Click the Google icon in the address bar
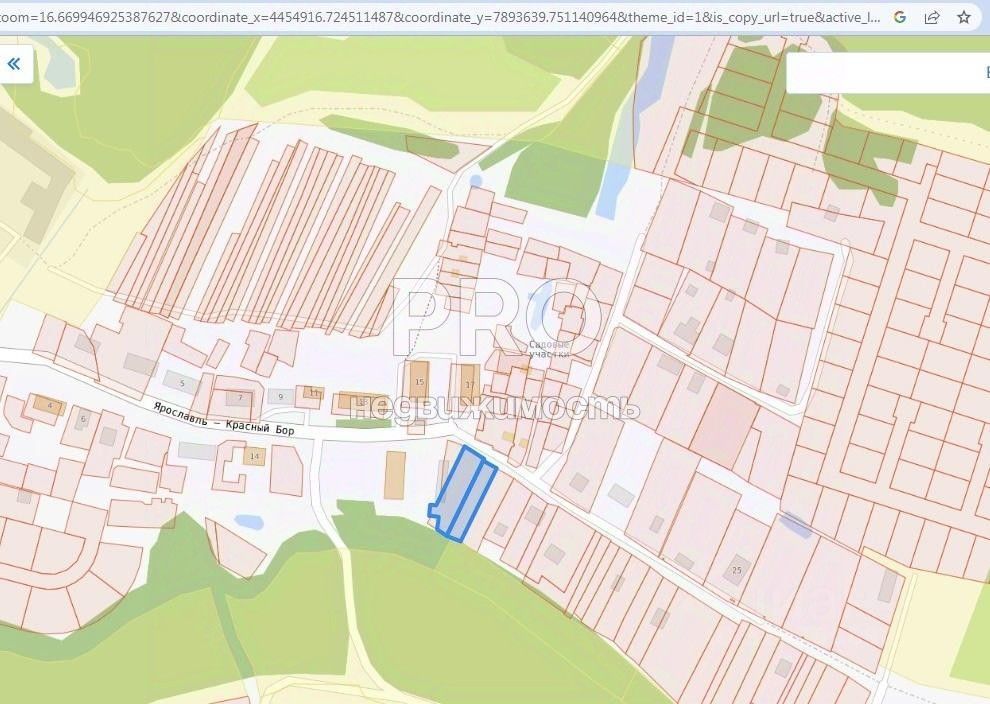Image resolution: width=990 pixels, height=704 pixels. pyautogui.click(x=900, y=17)
